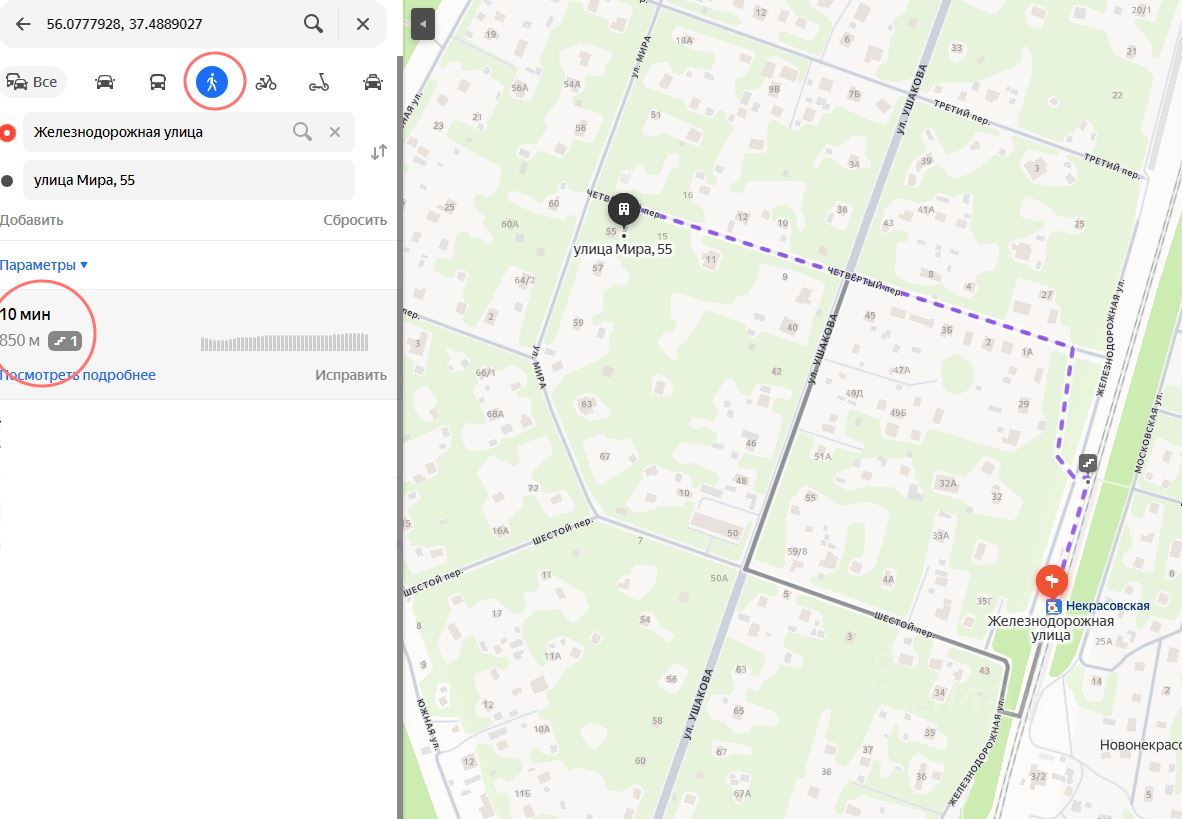This screenshot has width=1182, height=819.
Task: Switch to scooter route mode
Action: (319, 82)
